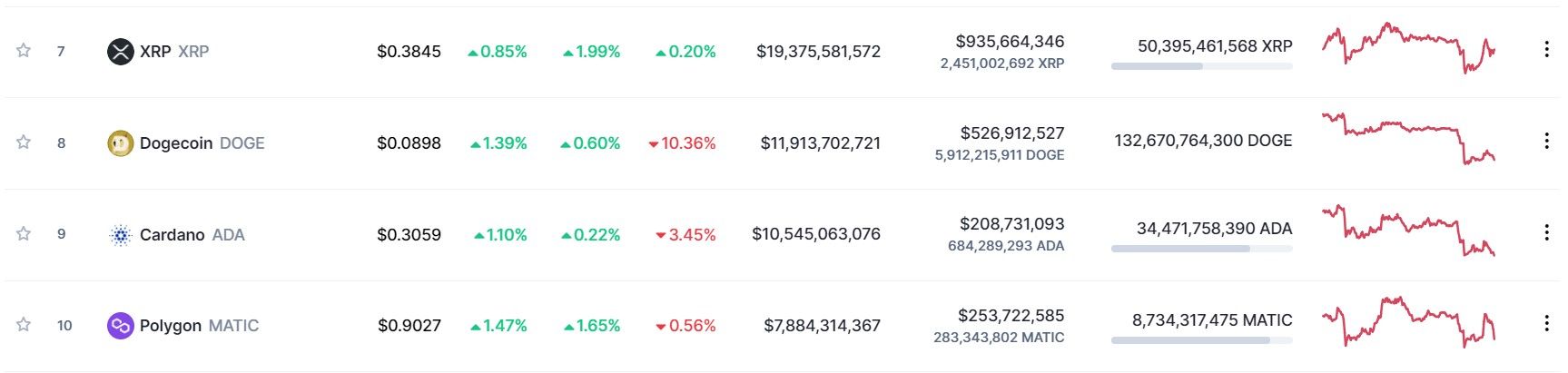Click the Polygon coin logo icon
Screen dimensions: 1568x373
click(121, 326)
